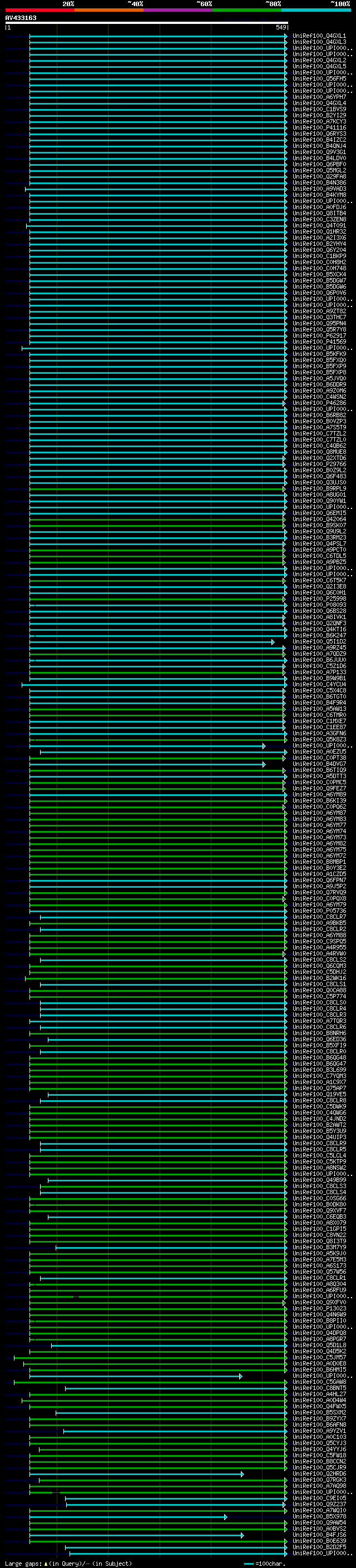Image resolution: width=356 pixels, height=1568 pixels.
Task: Click the green alignment bar for UniRef100_B9RPL9
Action: [157, 489]
